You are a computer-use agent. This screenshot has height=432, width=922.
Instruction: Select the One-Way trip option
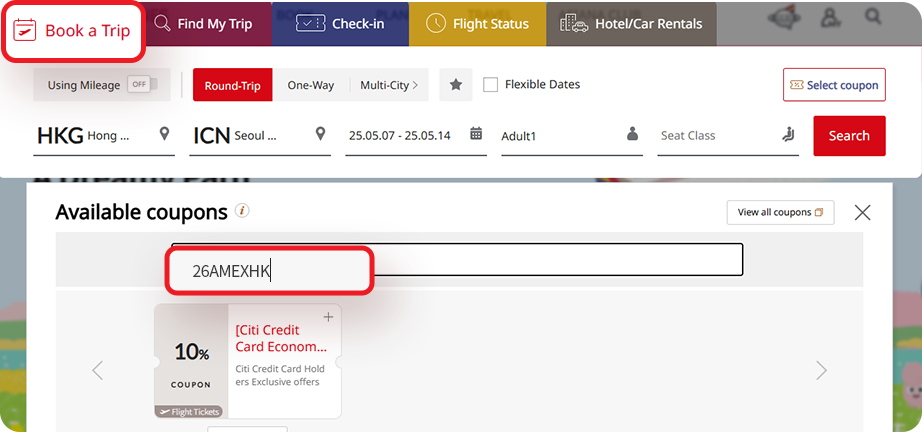[x=311, y=85]
